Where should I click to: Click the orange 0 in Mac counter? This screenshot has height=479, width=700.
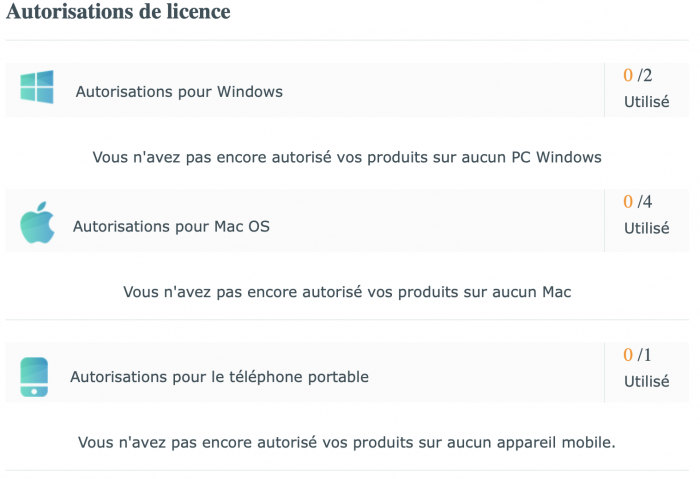628,202
